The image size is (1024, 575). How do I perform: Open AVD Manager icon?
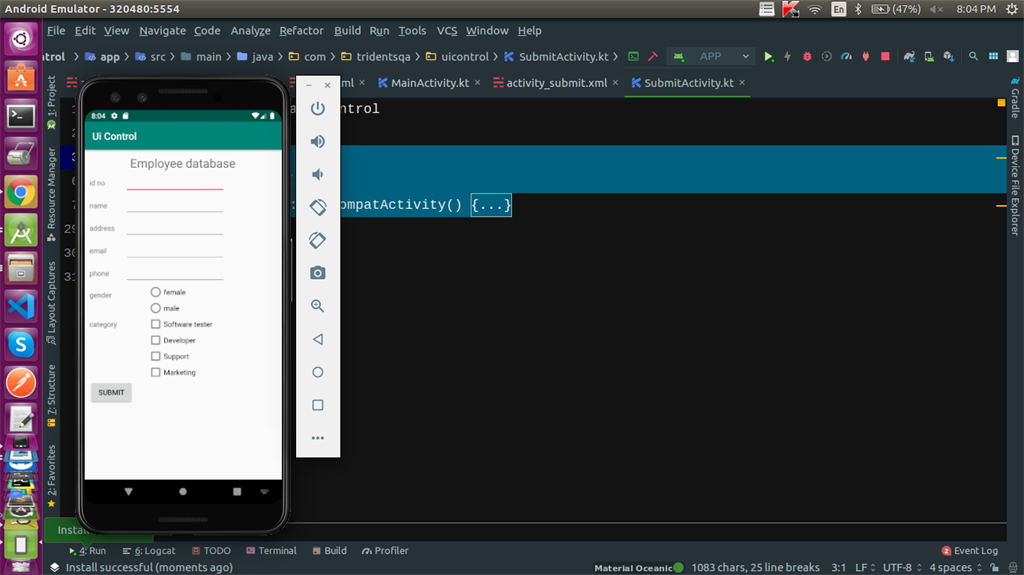coord(929,57)
